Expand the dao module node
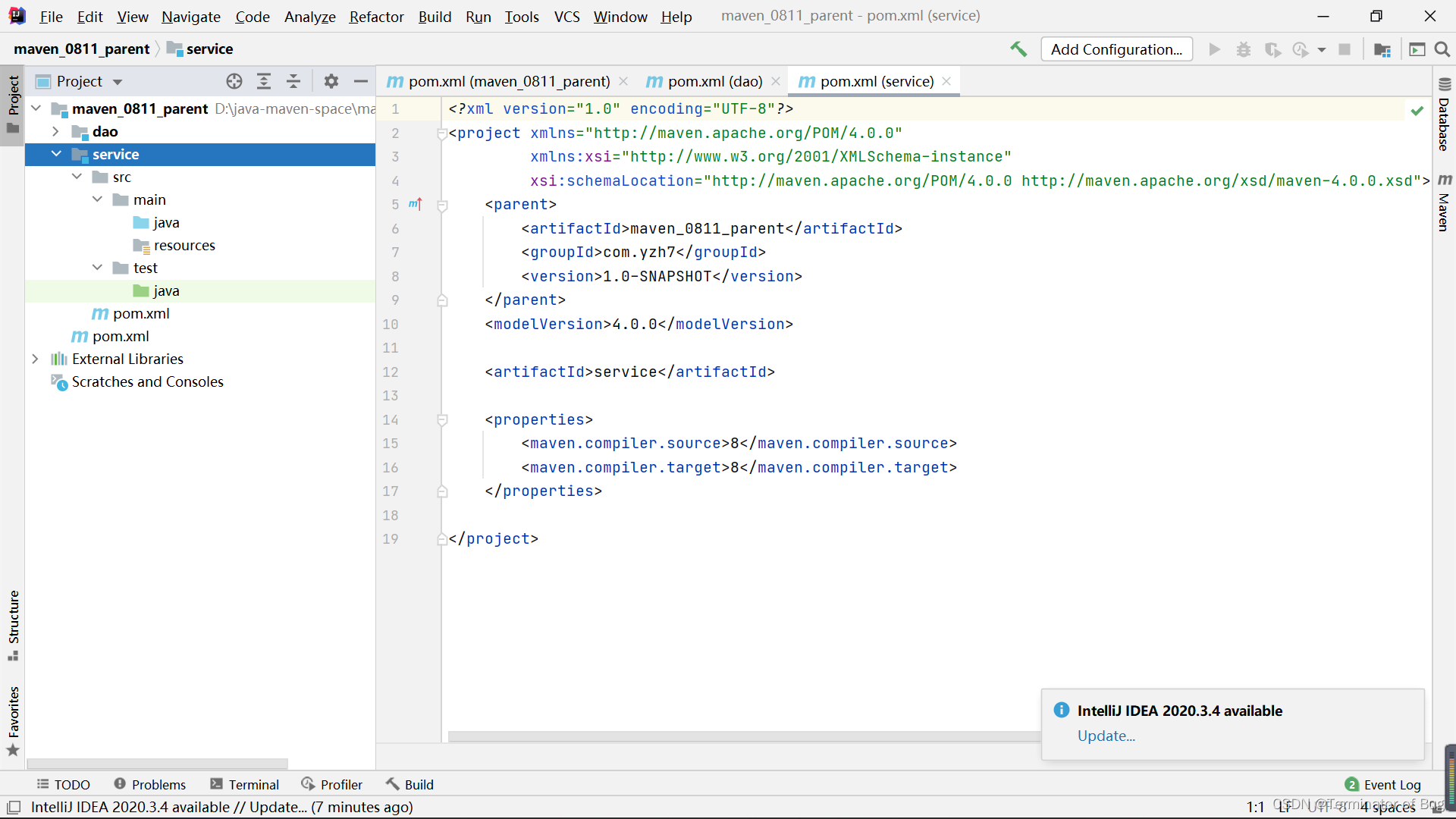This screenshot has width=1456, height=819. 55,131
